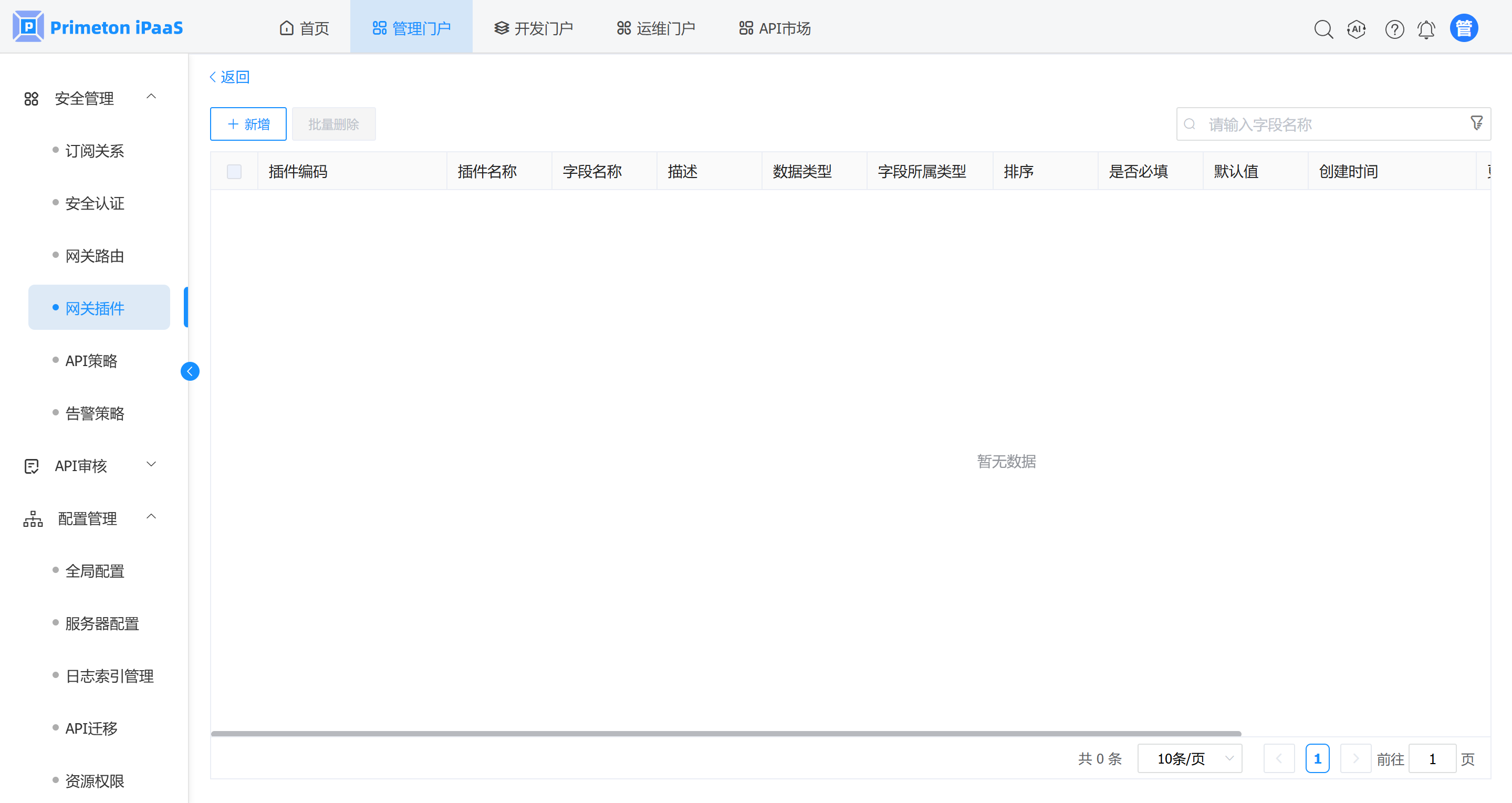Screen dimensions: 1512x803
Task: Select 安全认证 in the sidebar
Action: [x=95, y=203]
